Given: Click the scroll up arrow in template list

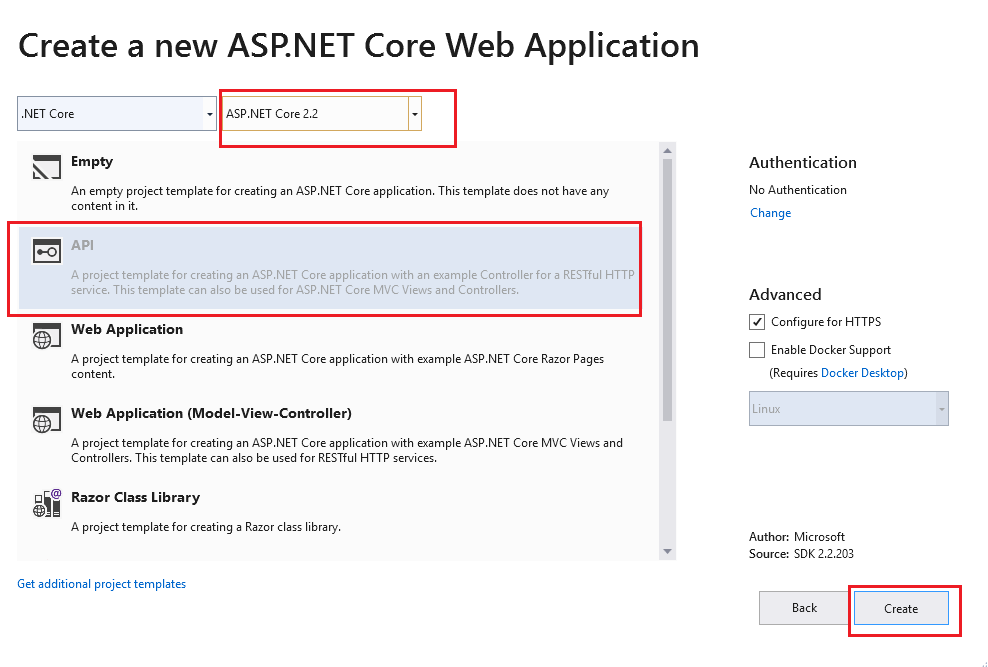Looking at the screenshot, I should point(667,151).
